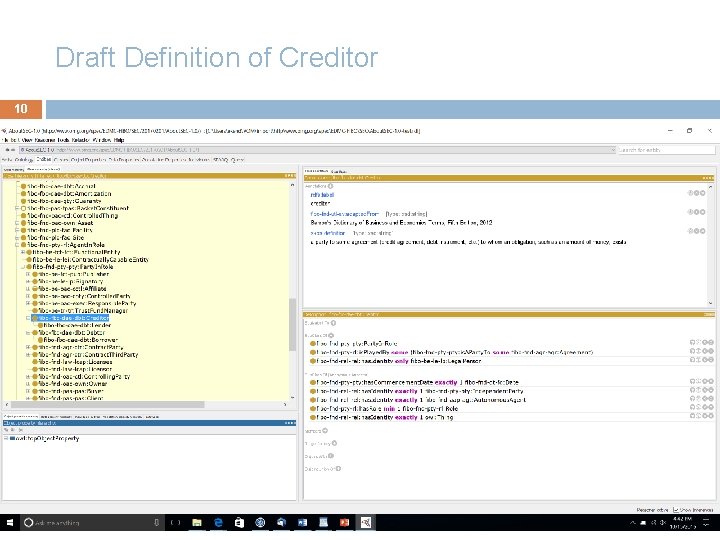Click adaptedFrom annotation property link
The height and width of the screenshot is (540, 720).
[344, 214]
